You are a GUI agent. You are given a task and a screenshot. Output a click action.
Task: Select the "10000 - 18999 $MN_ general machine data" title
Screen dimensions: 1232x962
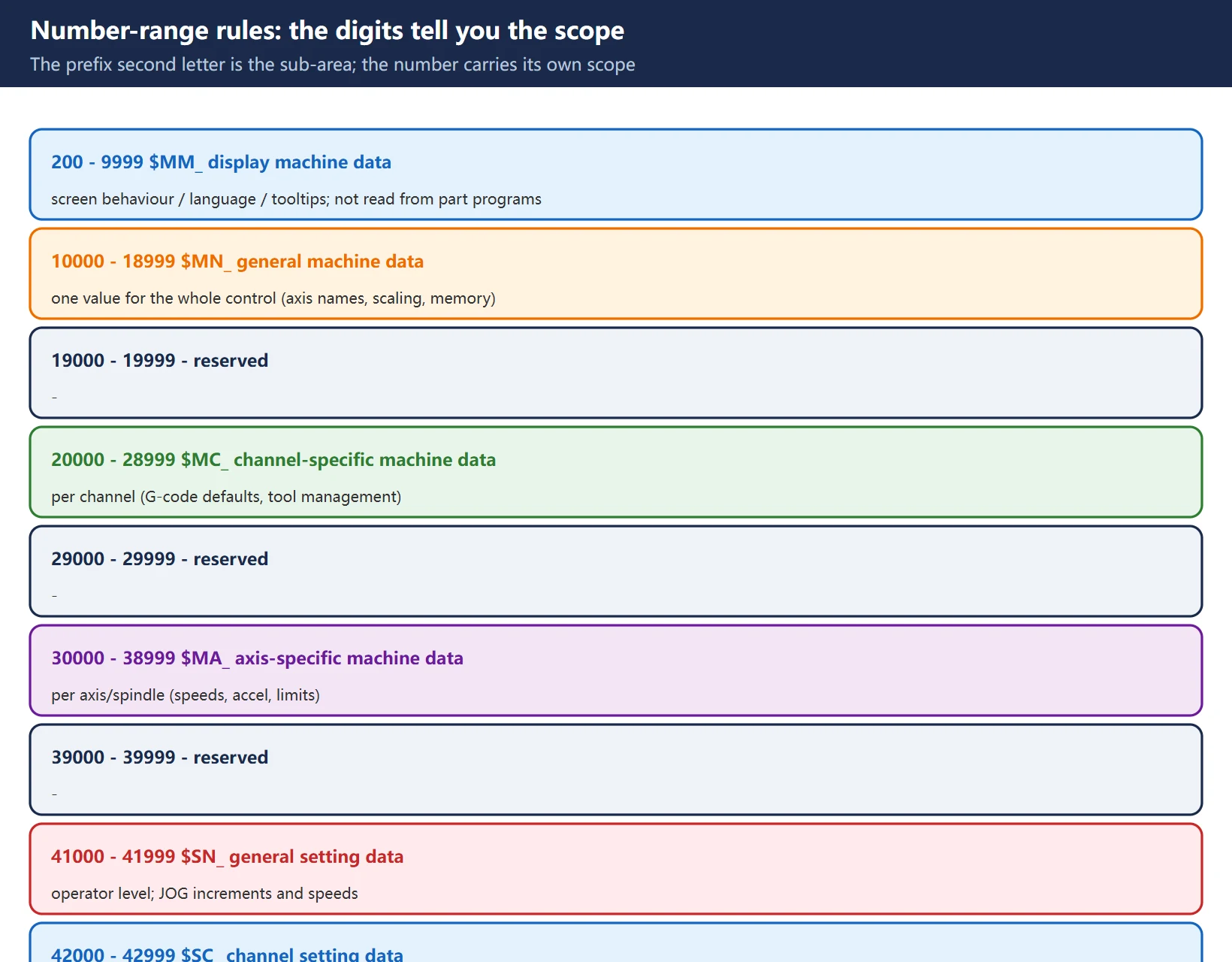[237, 262]
